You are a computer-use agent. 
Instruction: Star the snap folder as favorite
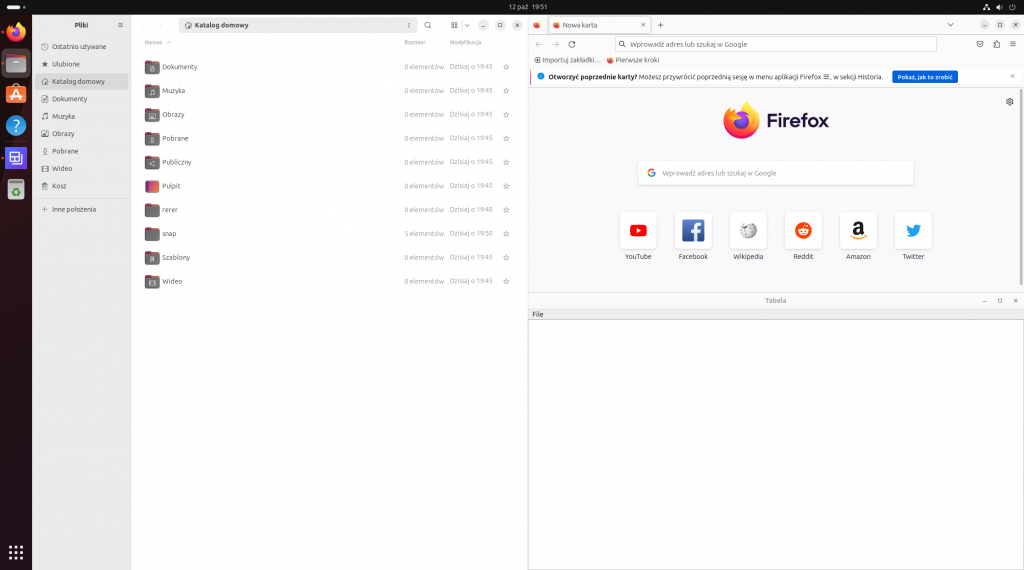coord(507,234)
